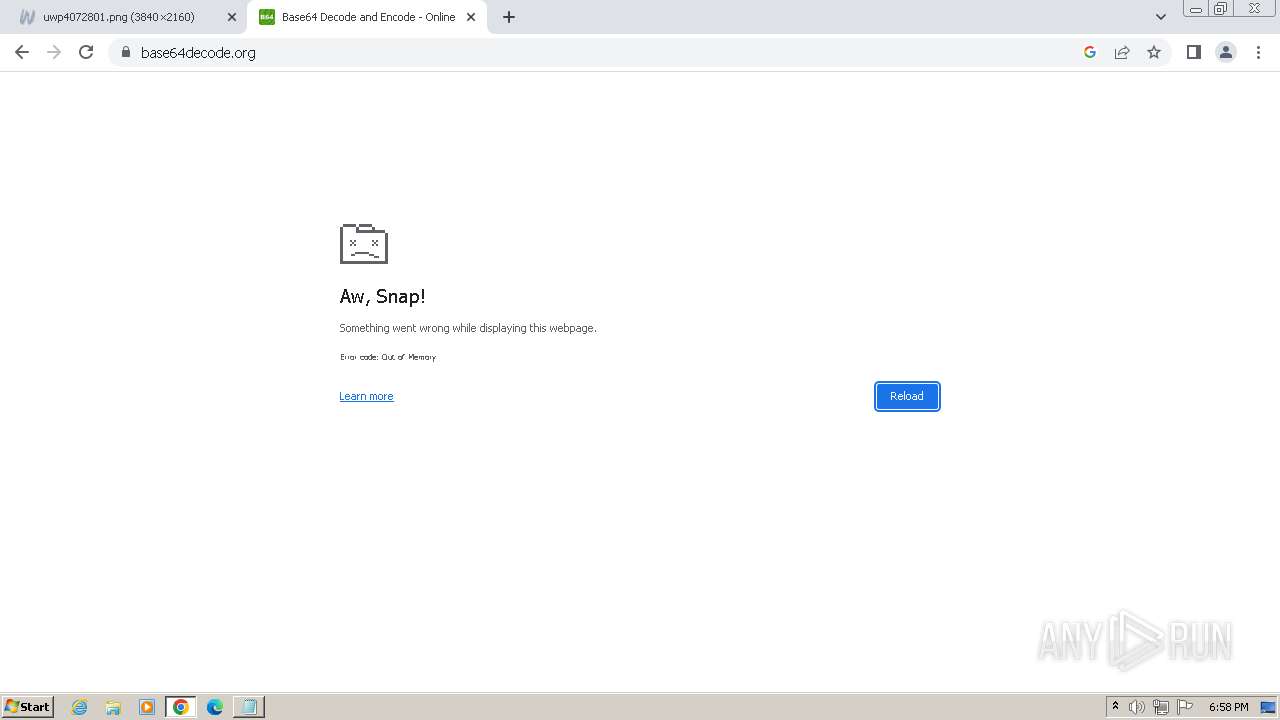Open the Learn more link
This screenshot has height=720, width=1280.
click(x=366, y=396)
